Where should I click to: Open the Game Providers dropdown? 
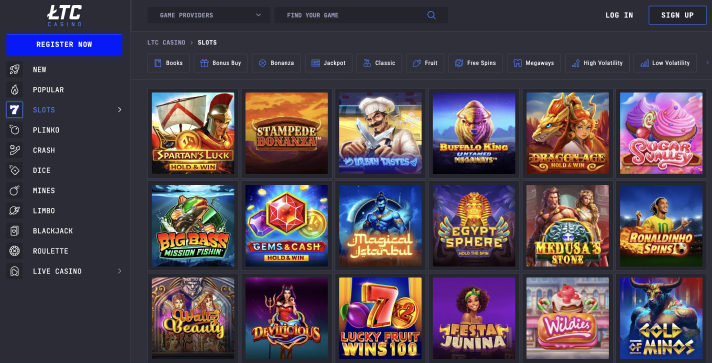click(x=208, y=15)
